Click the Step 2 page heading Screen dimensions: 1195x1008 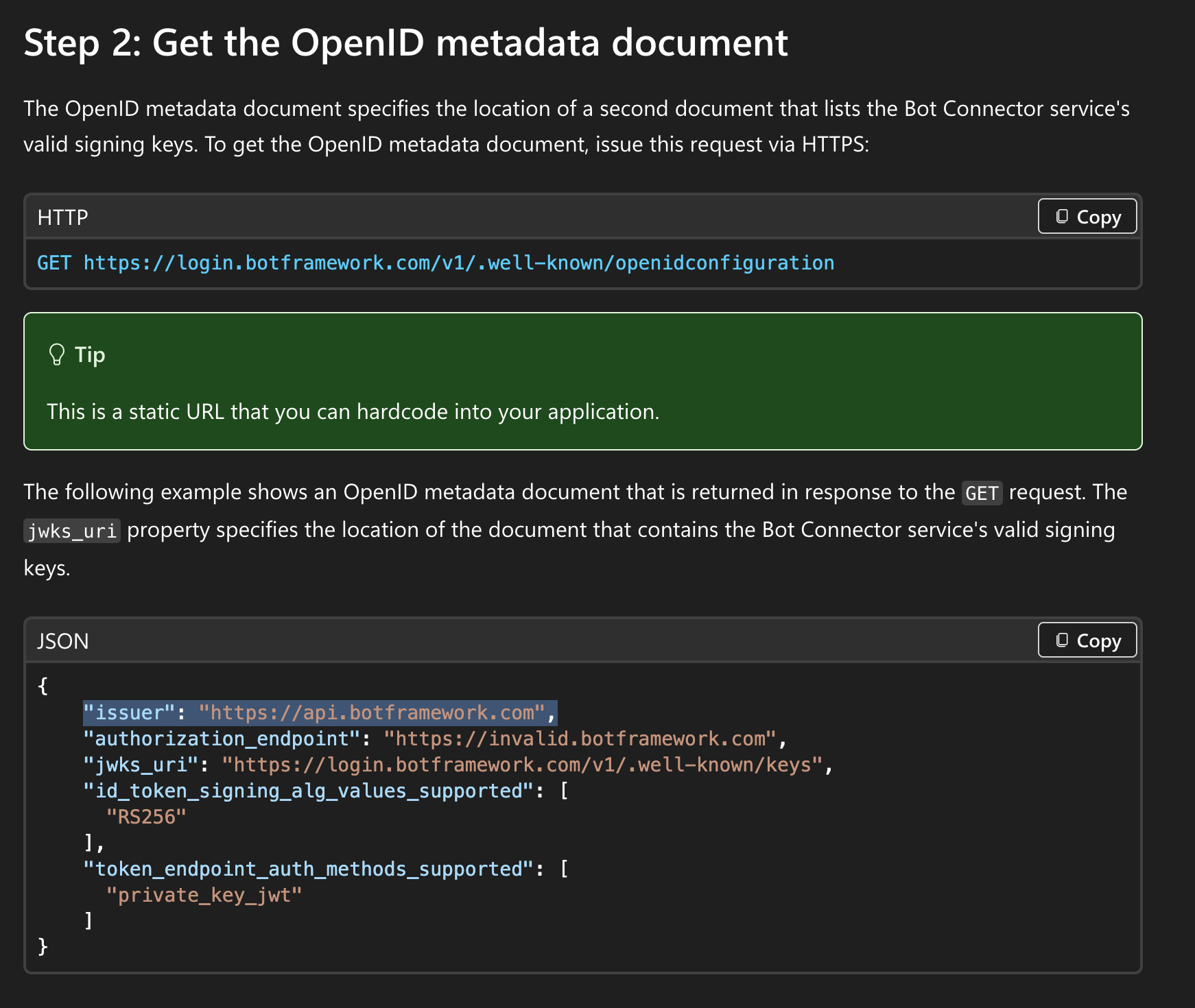(x=405, y=43)
